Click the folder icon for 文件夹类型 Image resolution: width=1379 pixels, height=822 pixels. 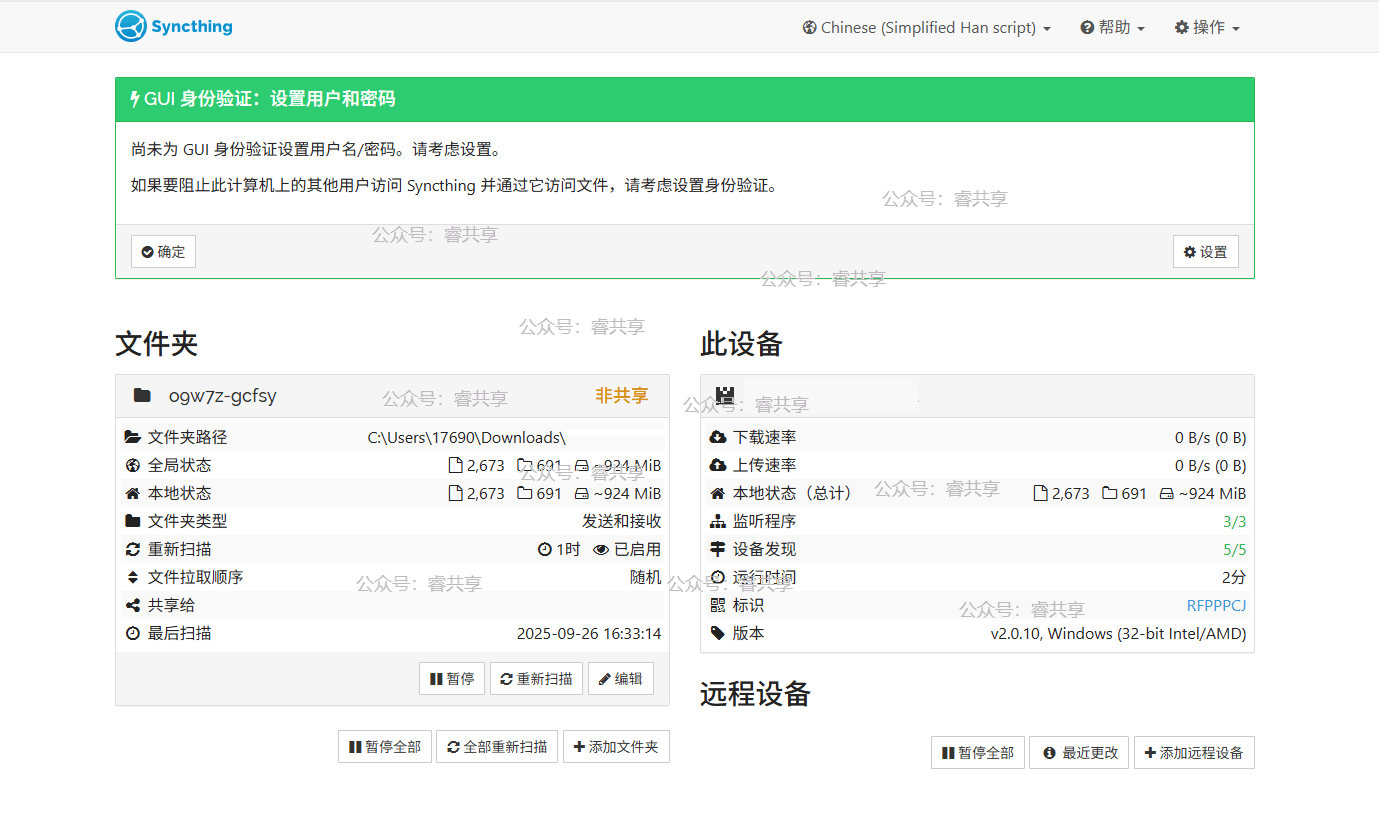(132, 521)
